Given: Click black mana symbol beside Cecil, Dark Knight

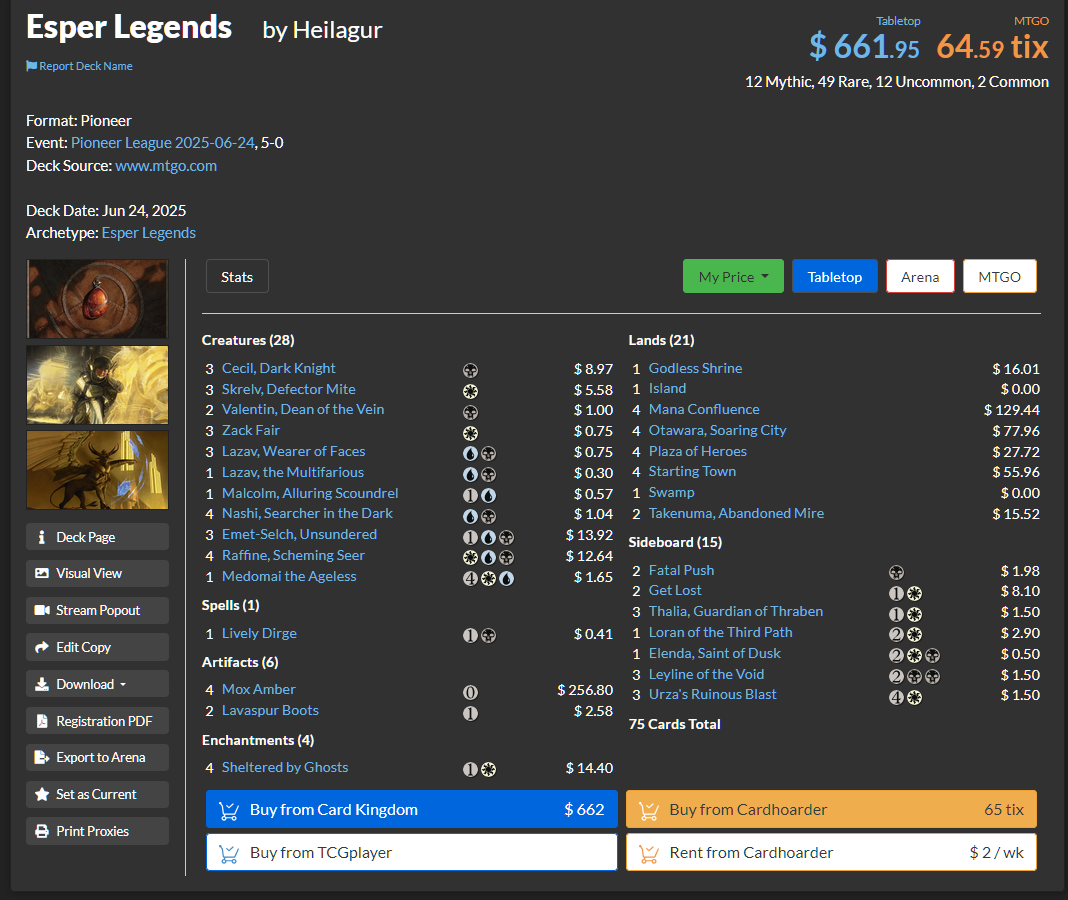Looking at the screenshot, I should click(x=470, y=371).
